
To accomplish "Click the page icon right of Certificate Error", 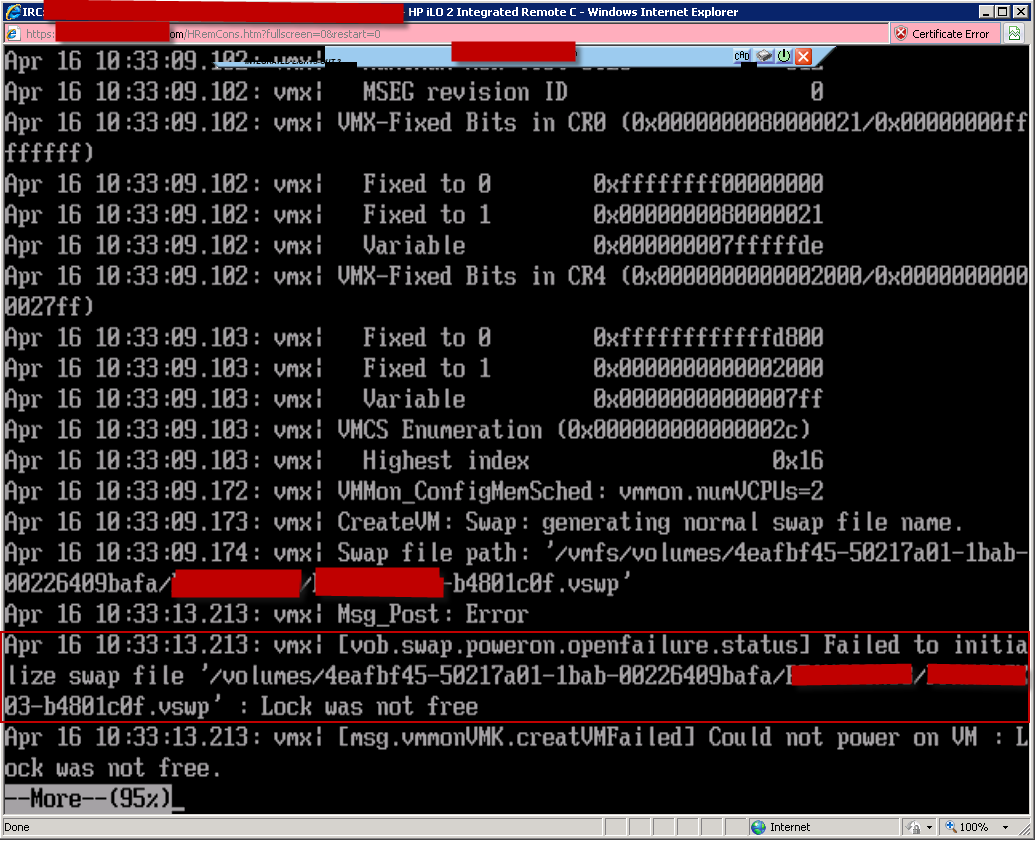I will click(1014, 34).
